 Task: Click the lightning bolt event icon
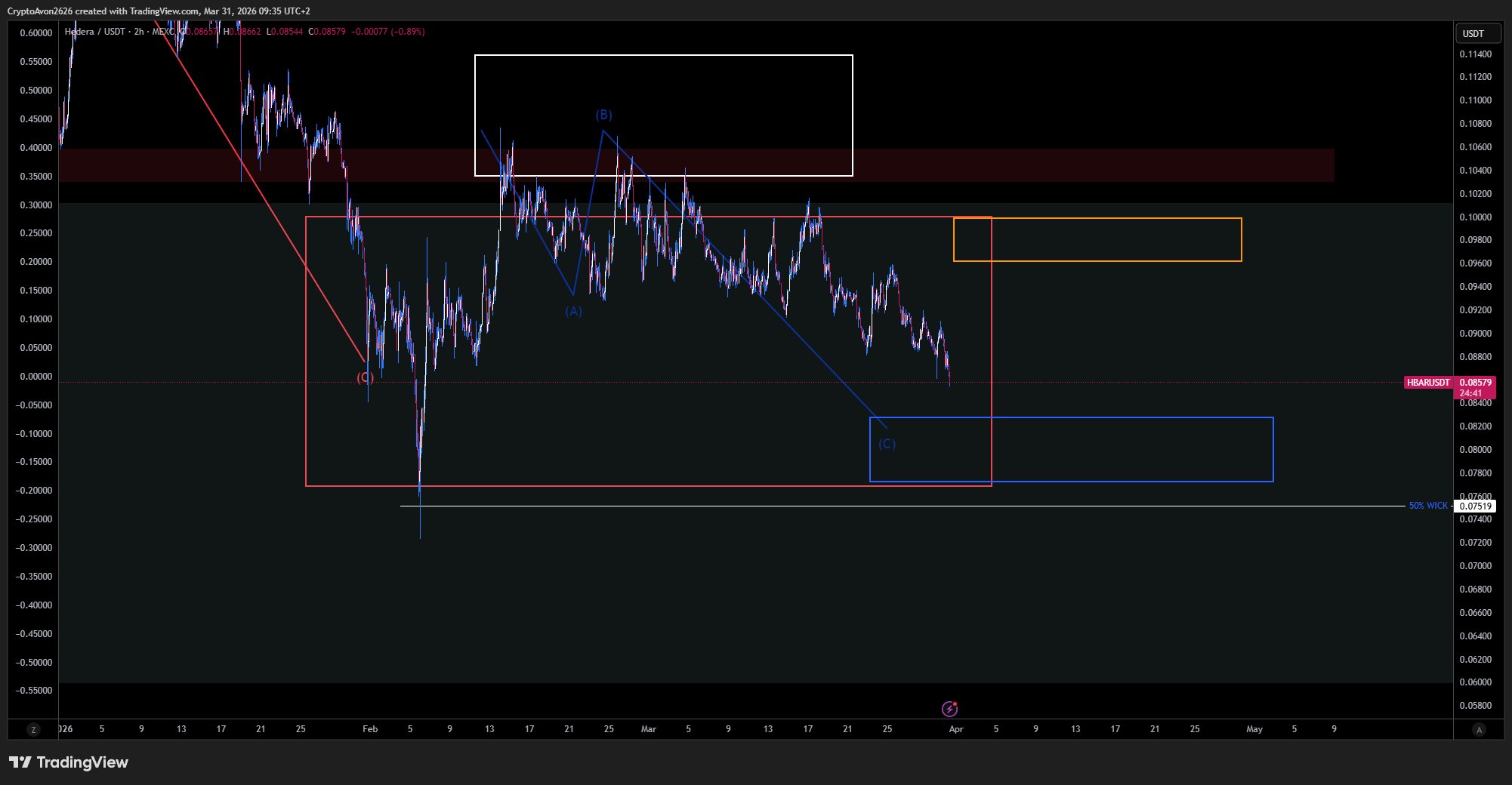949,709
